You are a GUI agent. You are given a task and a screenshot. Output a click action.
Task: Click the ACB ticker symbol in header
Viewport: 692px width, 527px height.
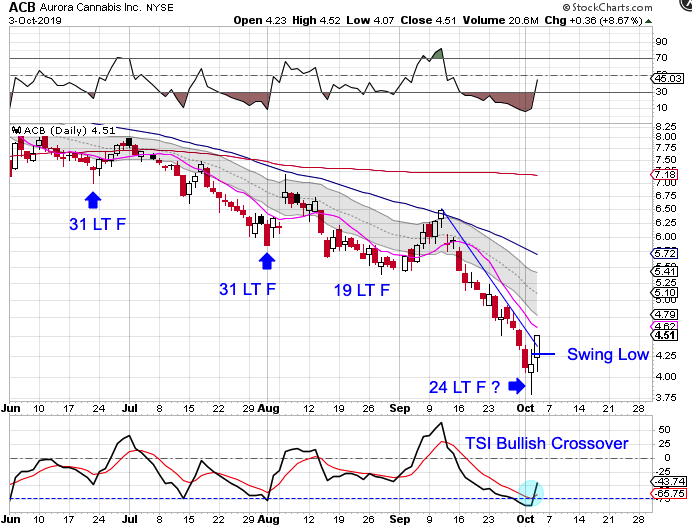pyautogui.click(x=23, y=8)
